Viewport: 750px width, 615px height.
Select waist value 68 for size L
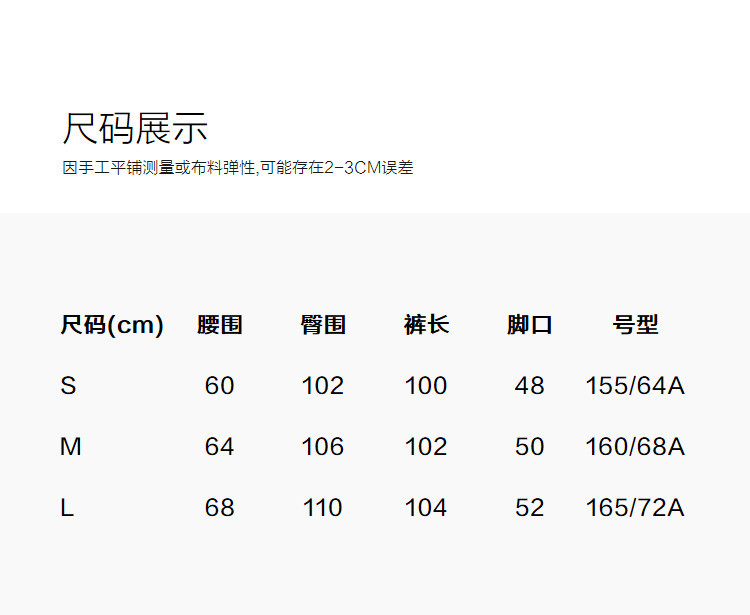tap(219, 508)
